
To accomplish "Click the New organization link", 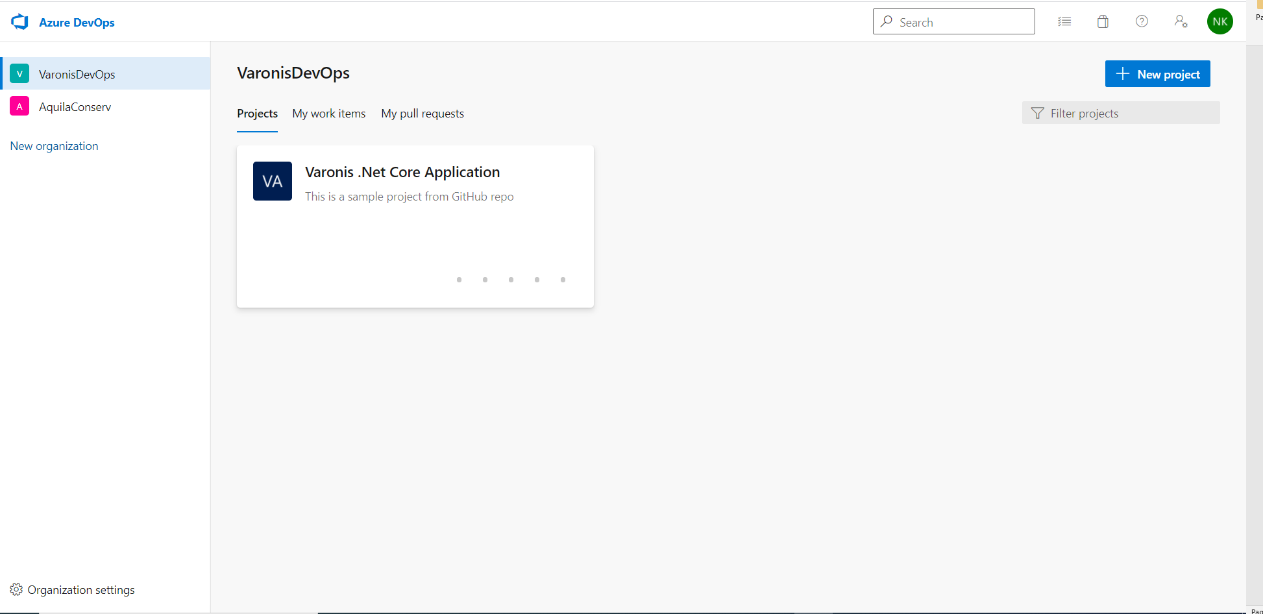I will click(x=54, y=146).
